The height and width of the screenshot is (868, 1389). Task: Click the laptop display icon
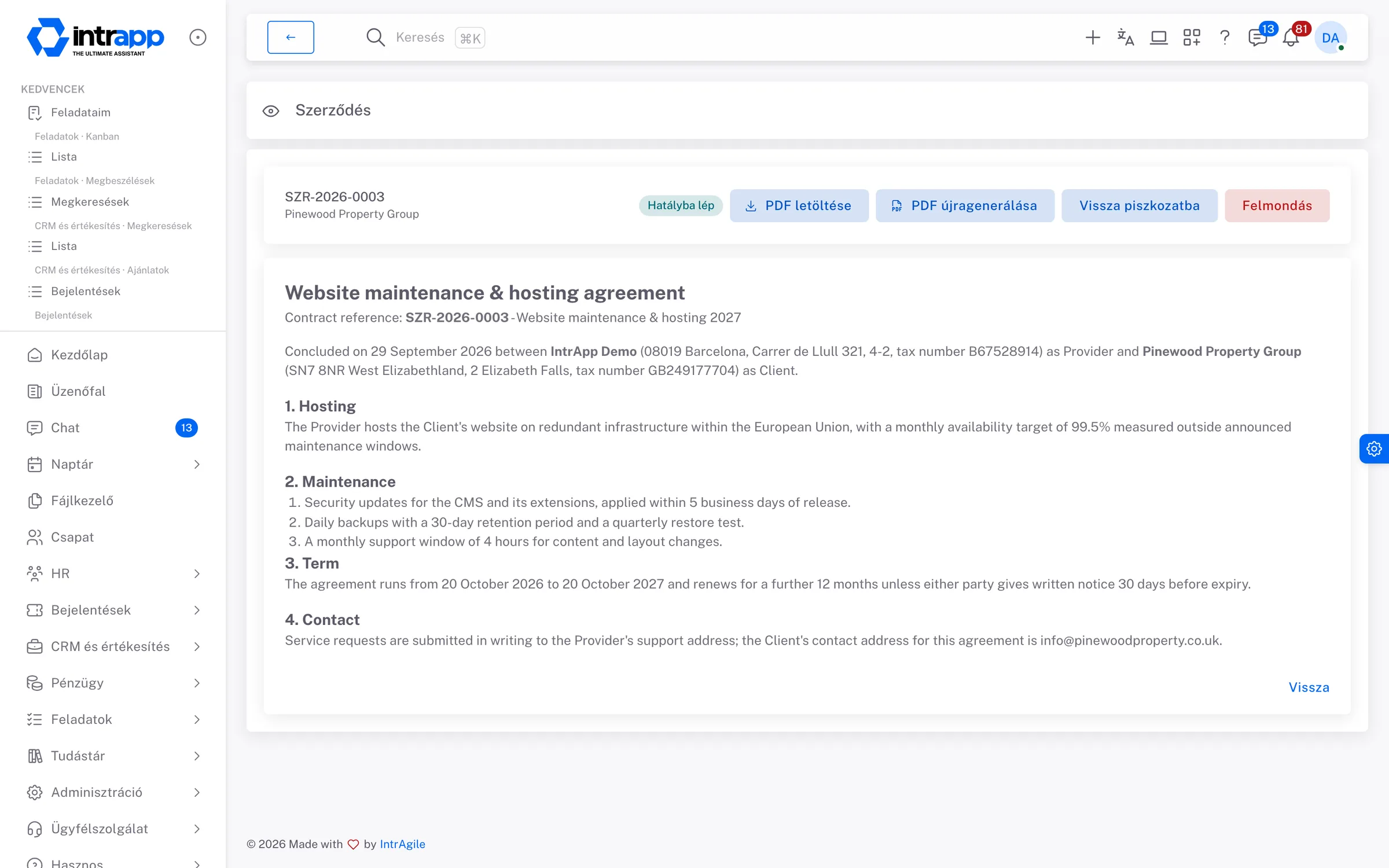(1158, 38)
